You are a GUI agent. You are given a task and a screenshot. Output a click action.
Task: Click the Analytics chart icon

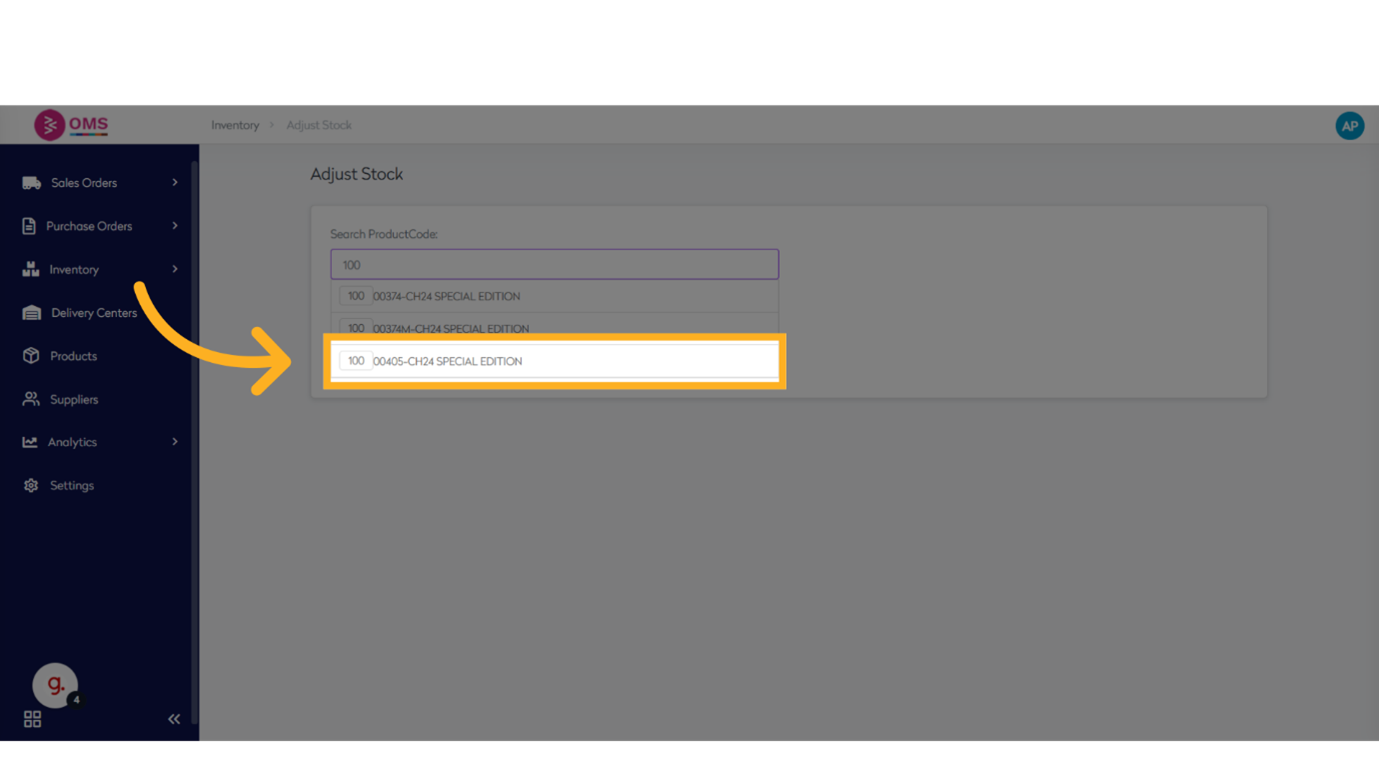pos(30,442)
